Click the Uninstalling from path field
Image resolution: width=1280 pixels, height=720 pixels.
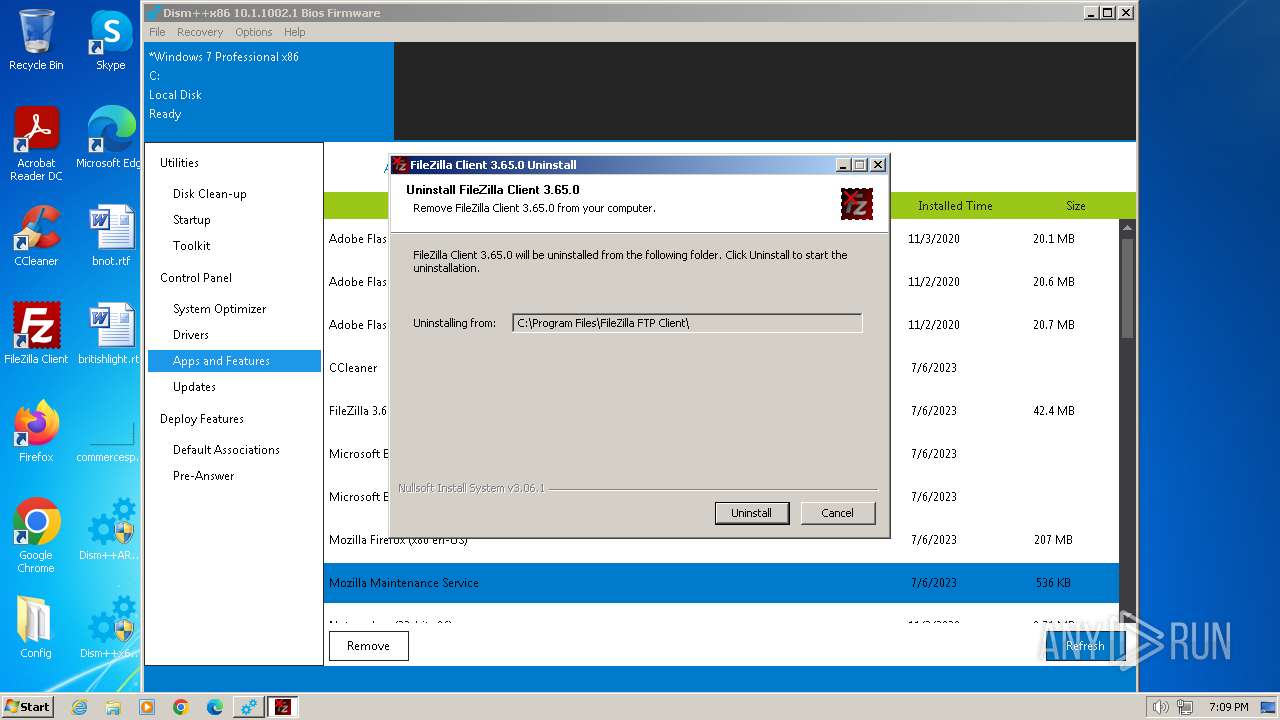click(687, 323)
